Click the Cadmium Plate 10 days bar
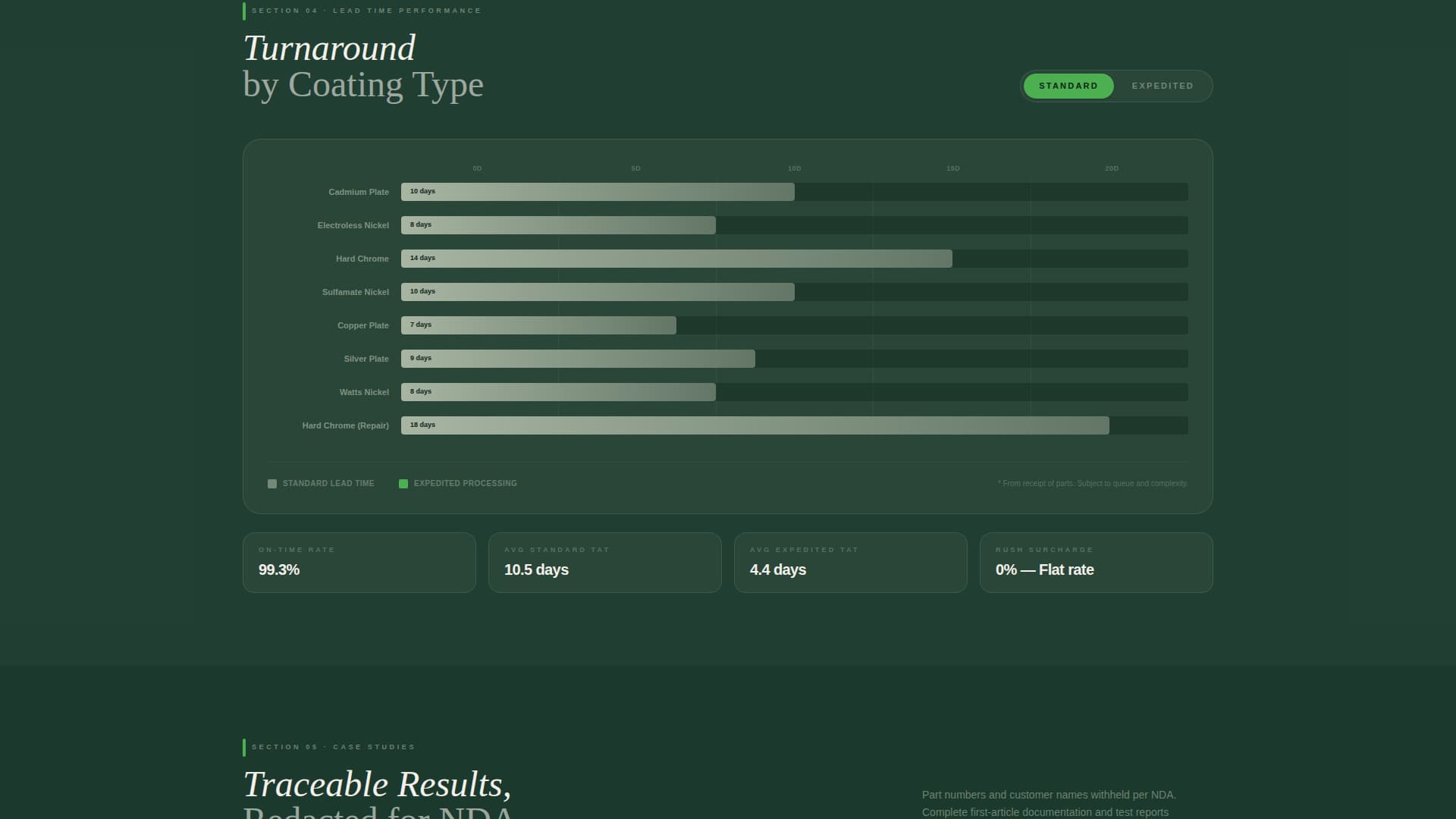 click(x=598, y=192)
